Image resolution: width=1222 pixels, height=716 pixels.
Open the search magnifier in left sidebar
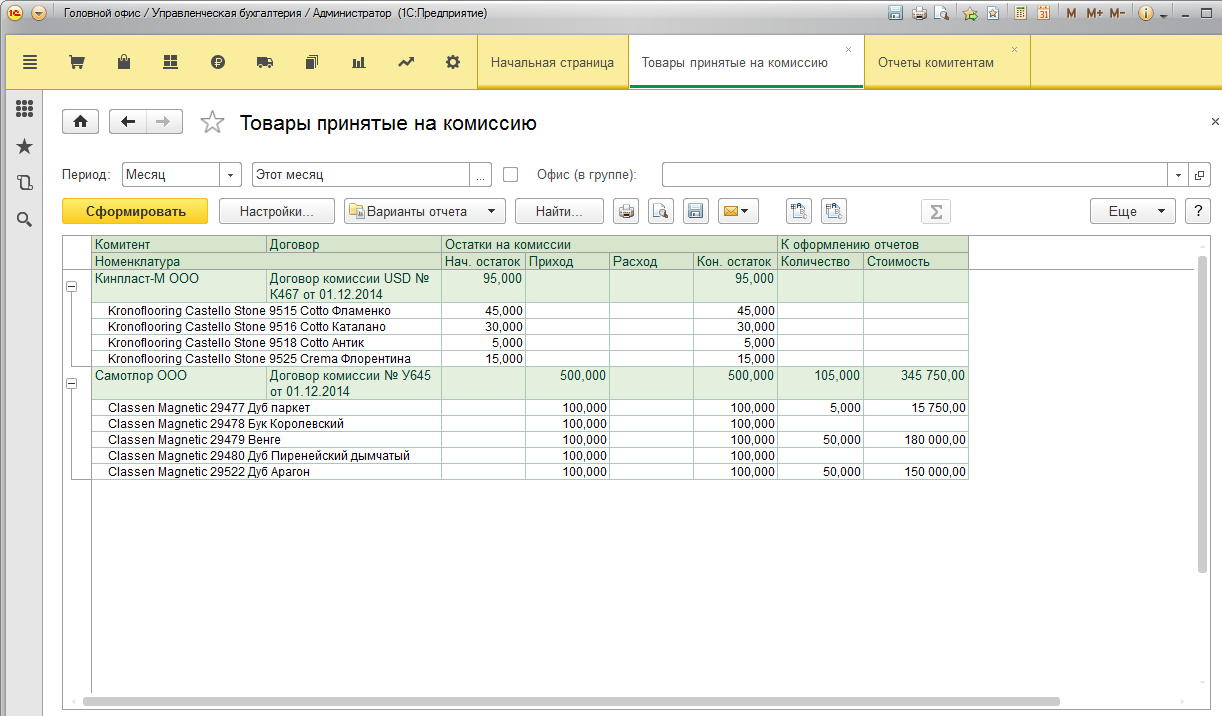25,219
